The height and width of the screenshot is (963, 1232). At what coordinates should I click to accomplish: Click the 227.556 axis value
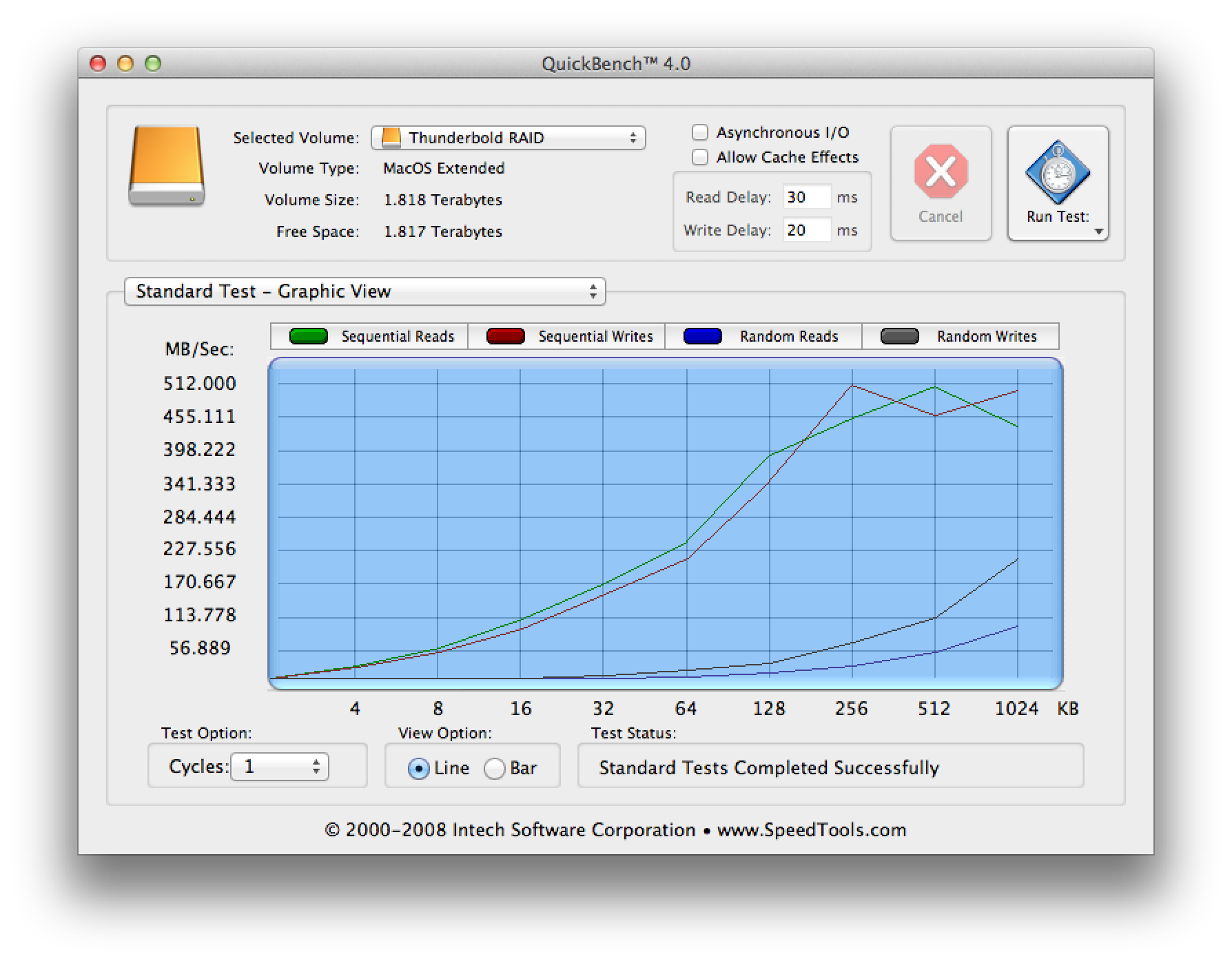pyautogui.click(x=200, y=548)
